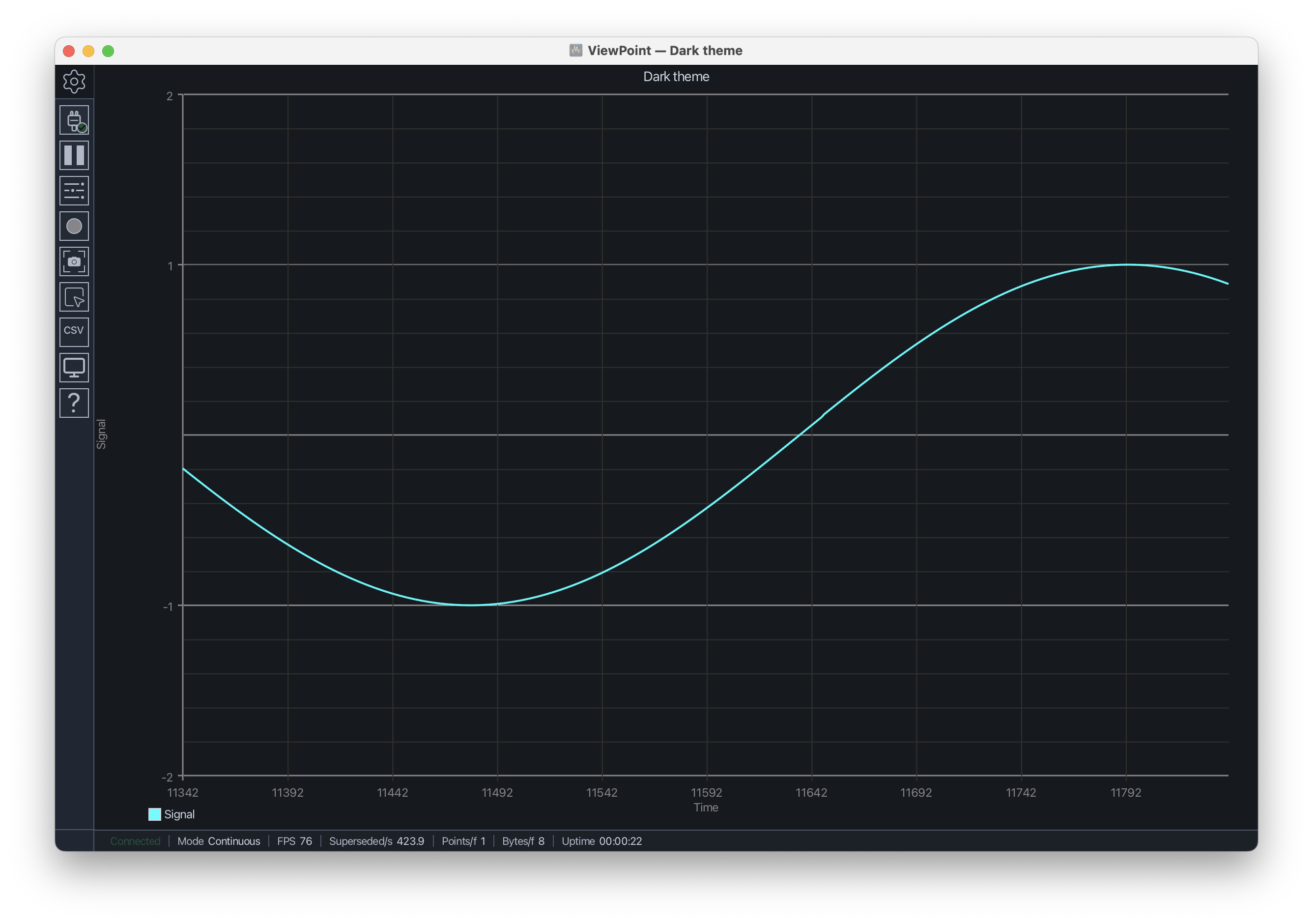Open the settings gear icon
Screen dimensions: 1313x924
tap(74, 82)
